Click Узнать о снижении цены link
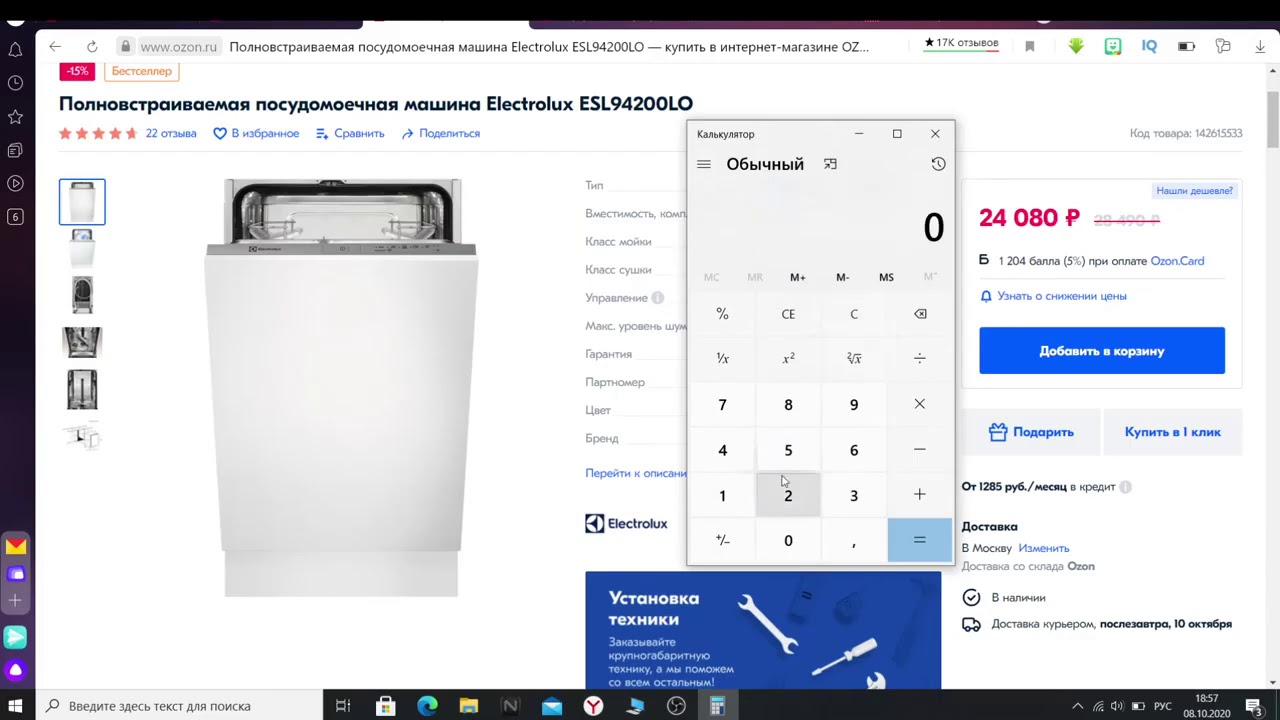This screenshot has width=1280, height=720. coord(1053,296)
